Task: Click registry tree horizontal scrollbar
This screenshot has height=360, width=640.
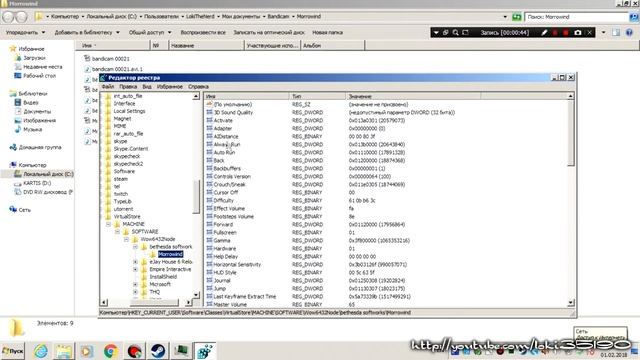Action: coord(154,302)
